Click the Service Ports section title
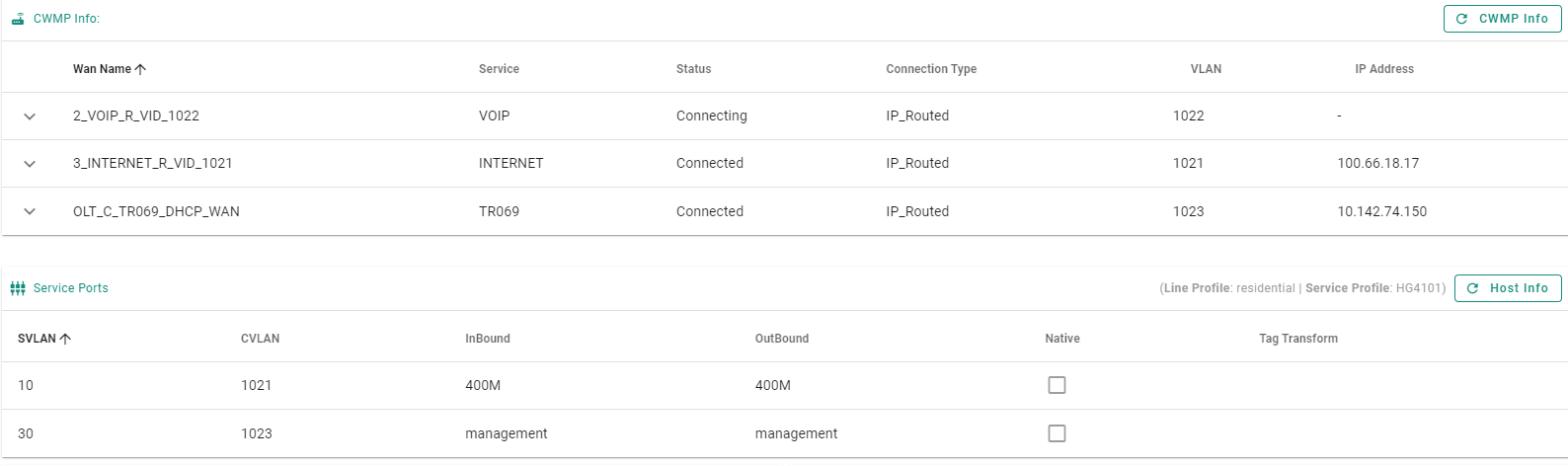The width and height of the screenshot is (1568, 466). point(71,288)
